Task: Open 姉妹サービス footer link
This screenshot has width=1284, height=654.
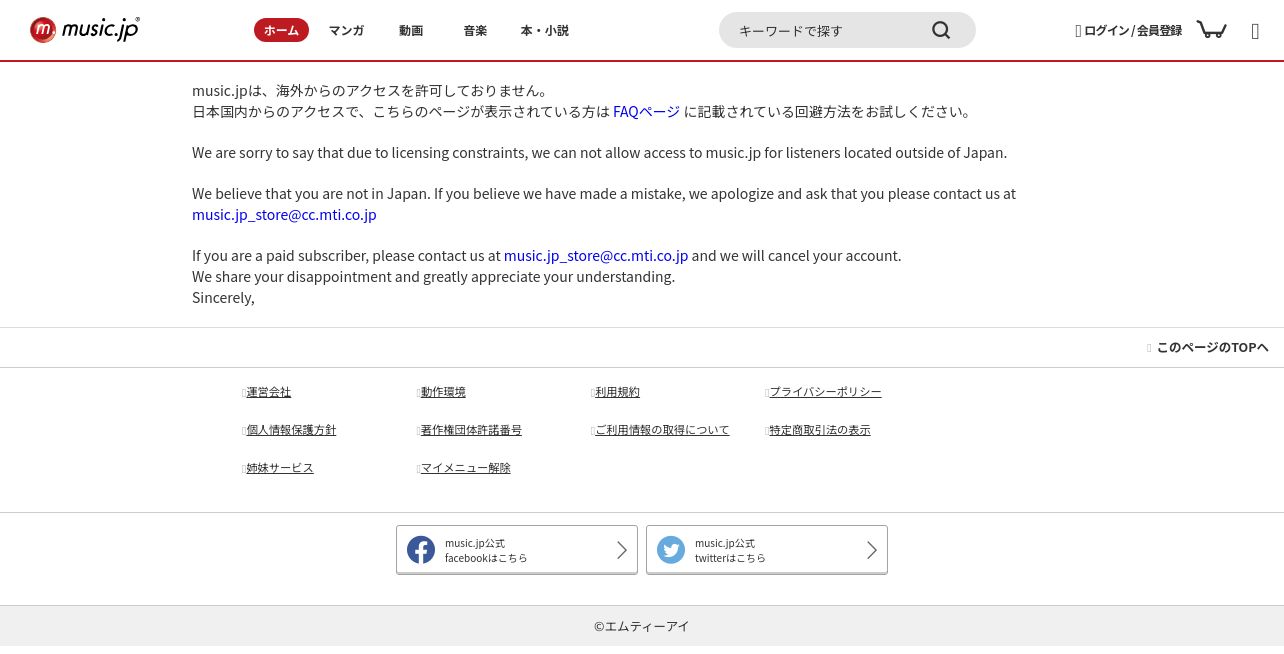Action: coord(280,468)
